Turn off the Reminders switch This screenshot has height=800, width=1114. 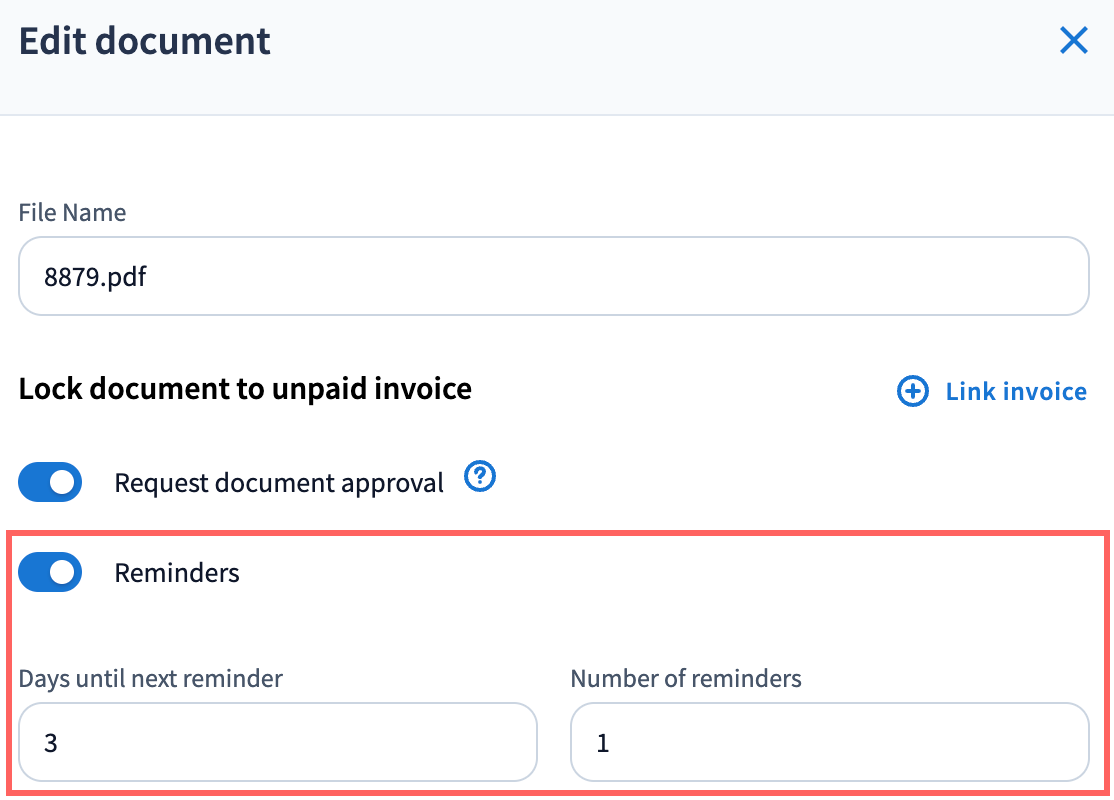50,573
